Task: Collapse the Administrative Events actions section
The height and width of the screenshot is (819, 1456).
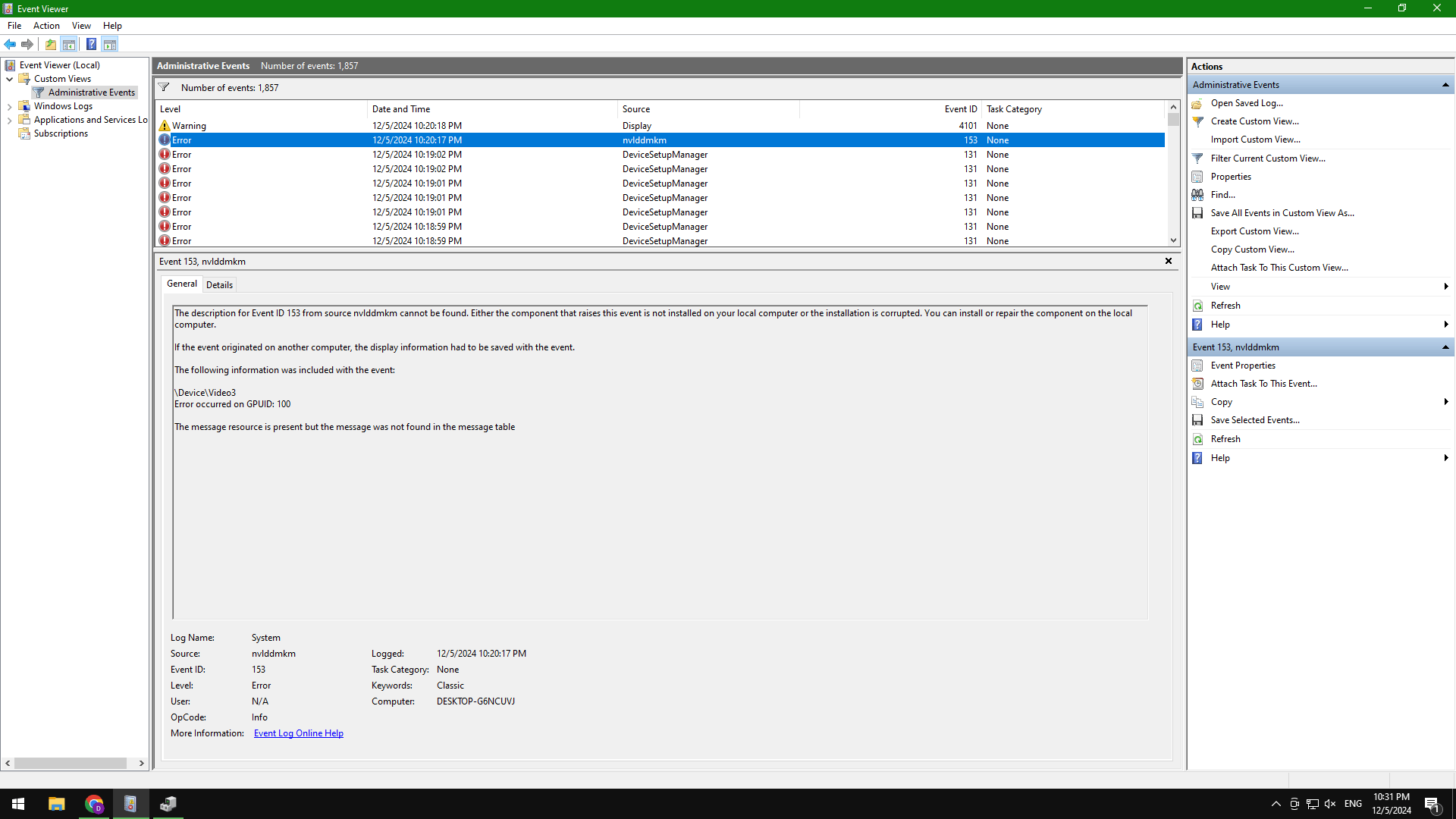Action: (1445, 85)
